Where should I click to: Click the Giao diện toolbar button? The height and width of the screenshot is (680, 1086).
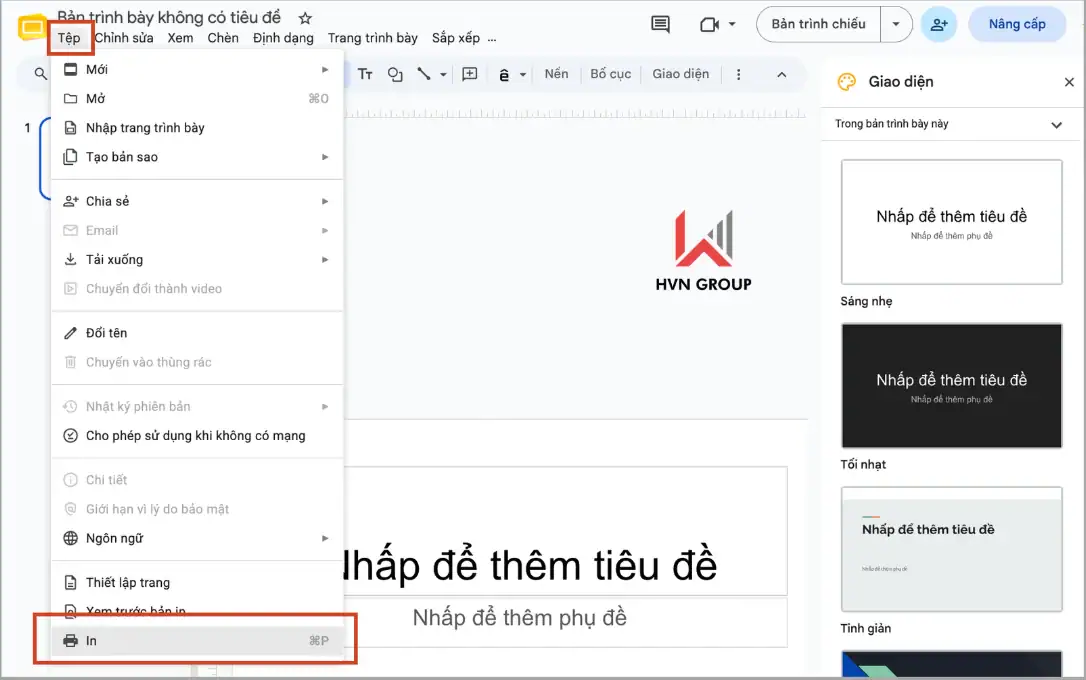tap(680, 74)
